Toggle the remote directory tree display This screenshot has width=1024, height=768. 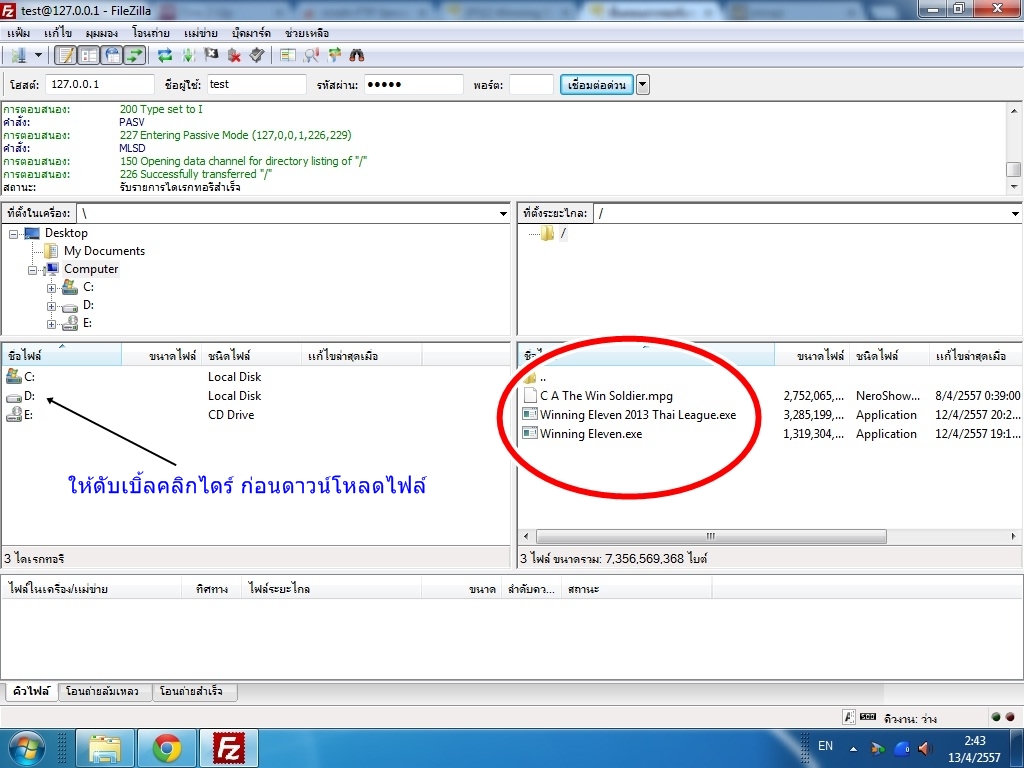point(112,56)
